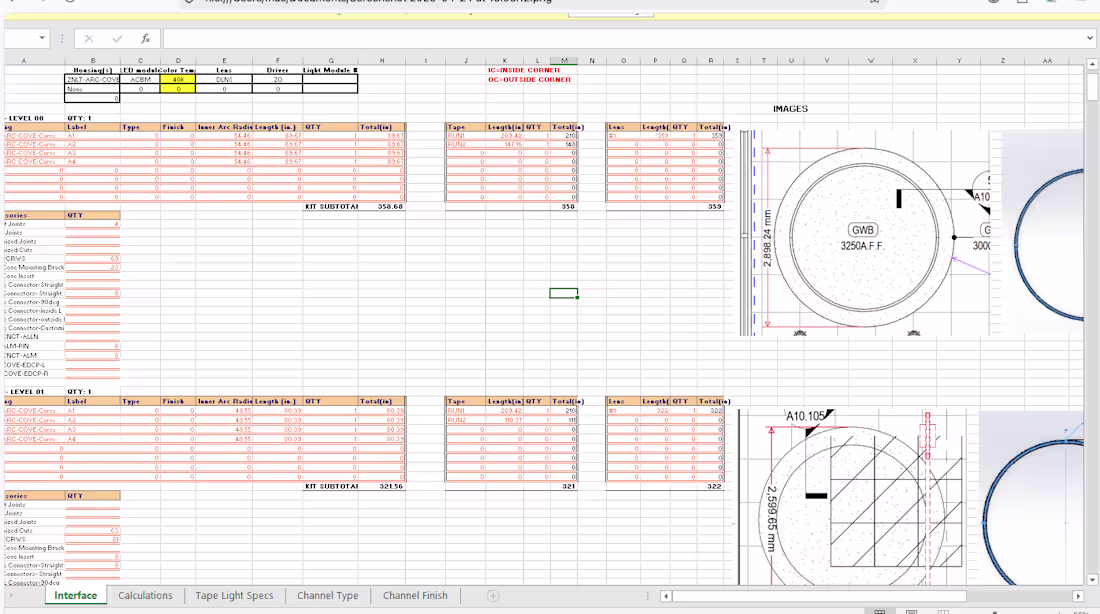1100x614 pixels.
Task: Select column A header
Action: 24,61
